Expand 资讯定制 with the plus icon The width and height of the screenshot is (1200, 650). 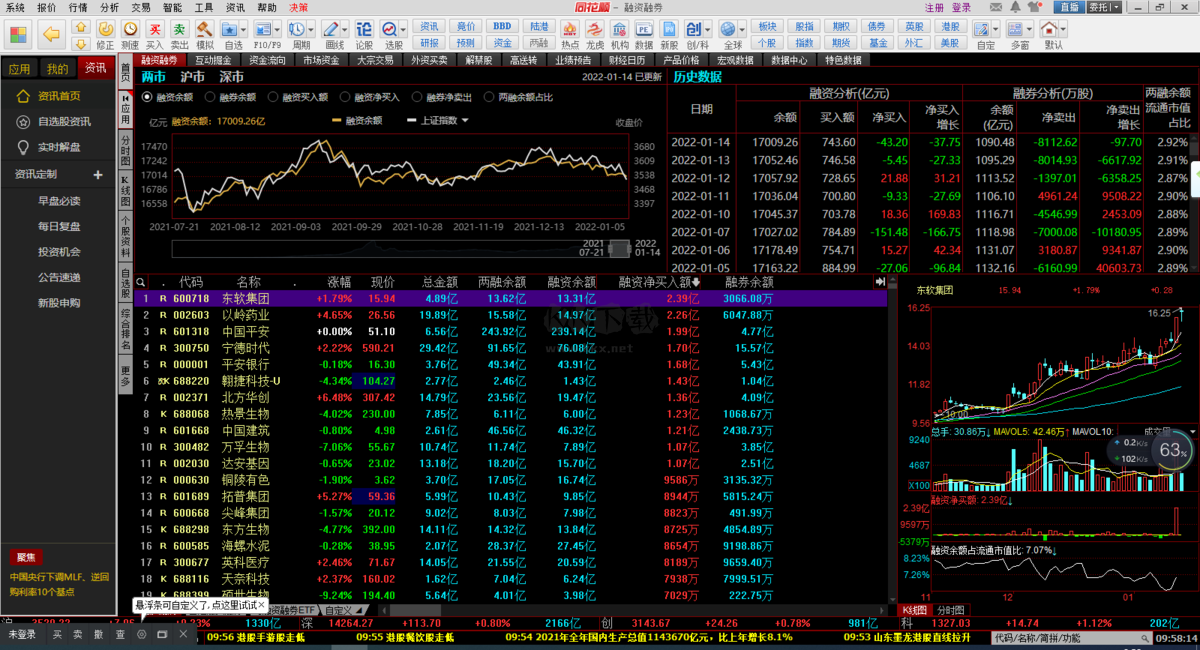(x=98, y=175)
